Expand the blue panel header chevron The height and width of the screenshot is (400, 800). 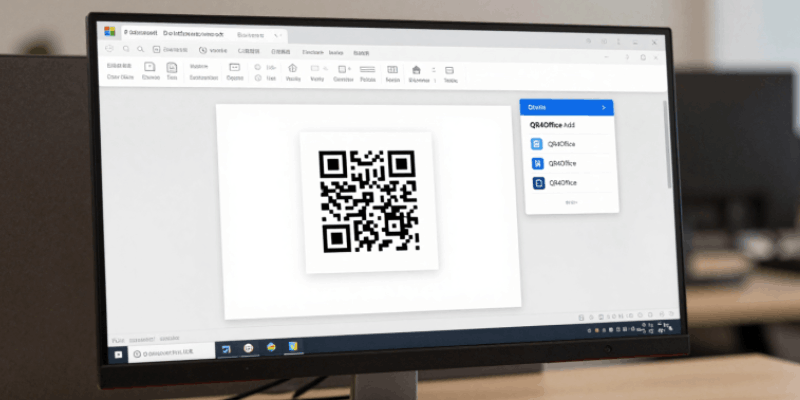[x=604, y=108]
